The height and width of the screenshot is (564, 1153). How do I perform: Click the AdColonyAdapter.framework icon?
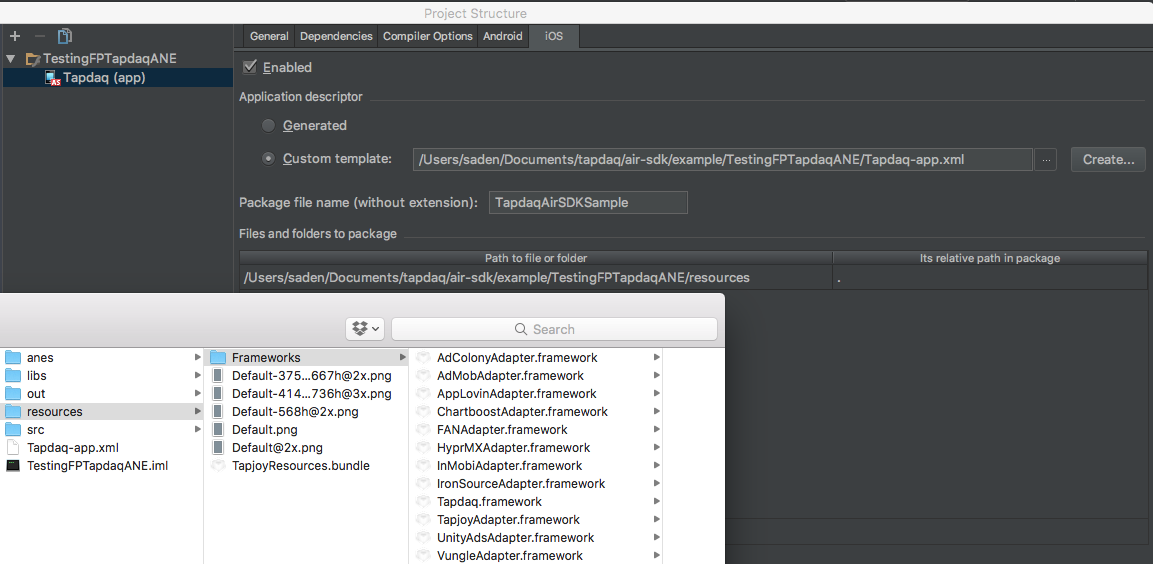(x=423, y=358)
